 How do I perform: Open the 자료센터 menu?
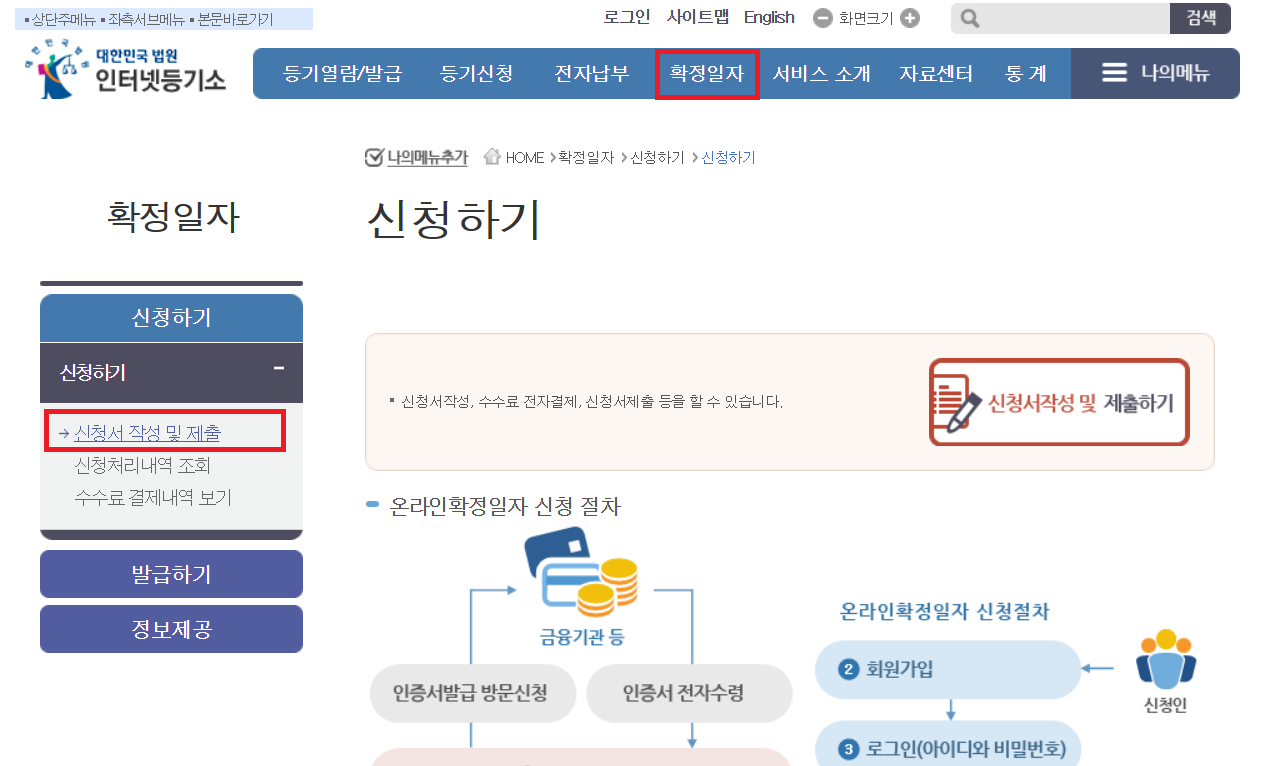pos(936,74)
